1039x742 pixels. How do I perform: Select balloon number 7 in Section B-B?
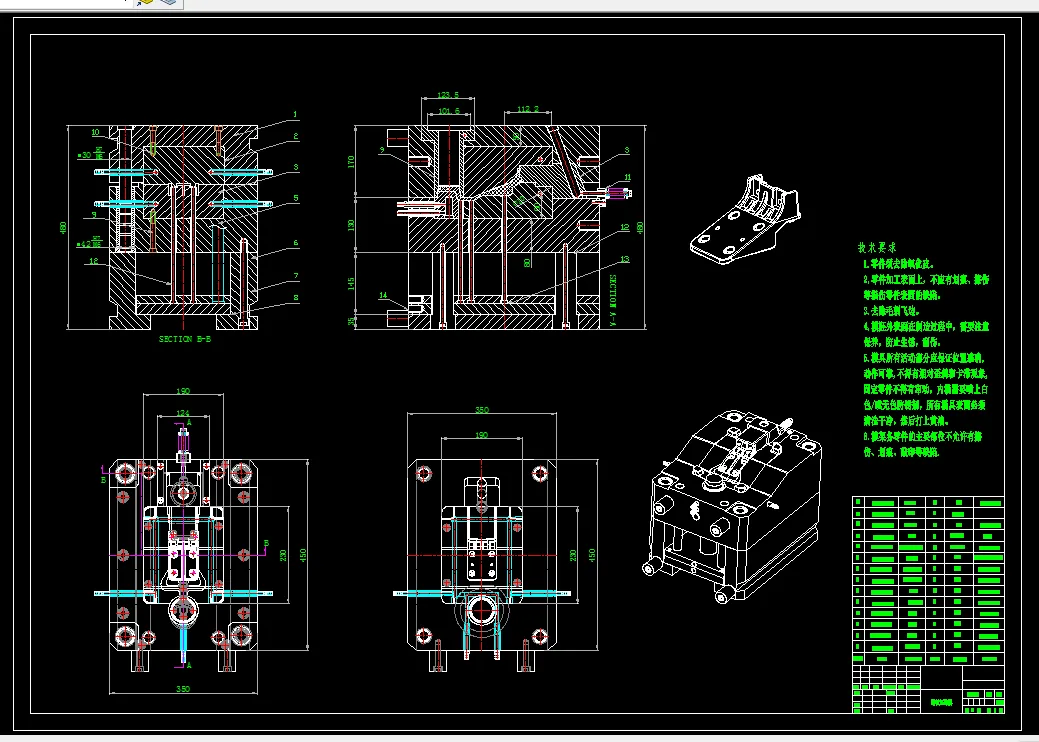pyautogui.click(x=296, y=276)
